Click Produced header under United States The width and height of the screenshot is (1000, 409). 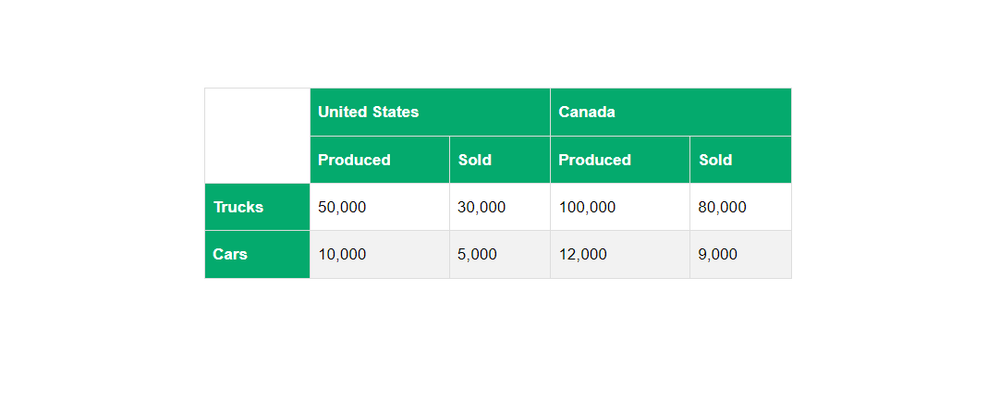(x=354, y=160)
